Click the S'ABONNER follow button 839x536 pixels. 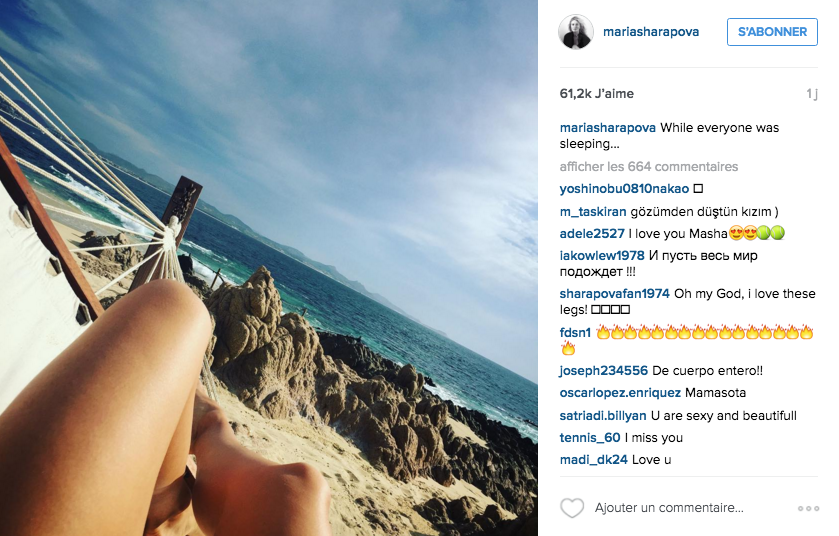click(x=772, y=32)
